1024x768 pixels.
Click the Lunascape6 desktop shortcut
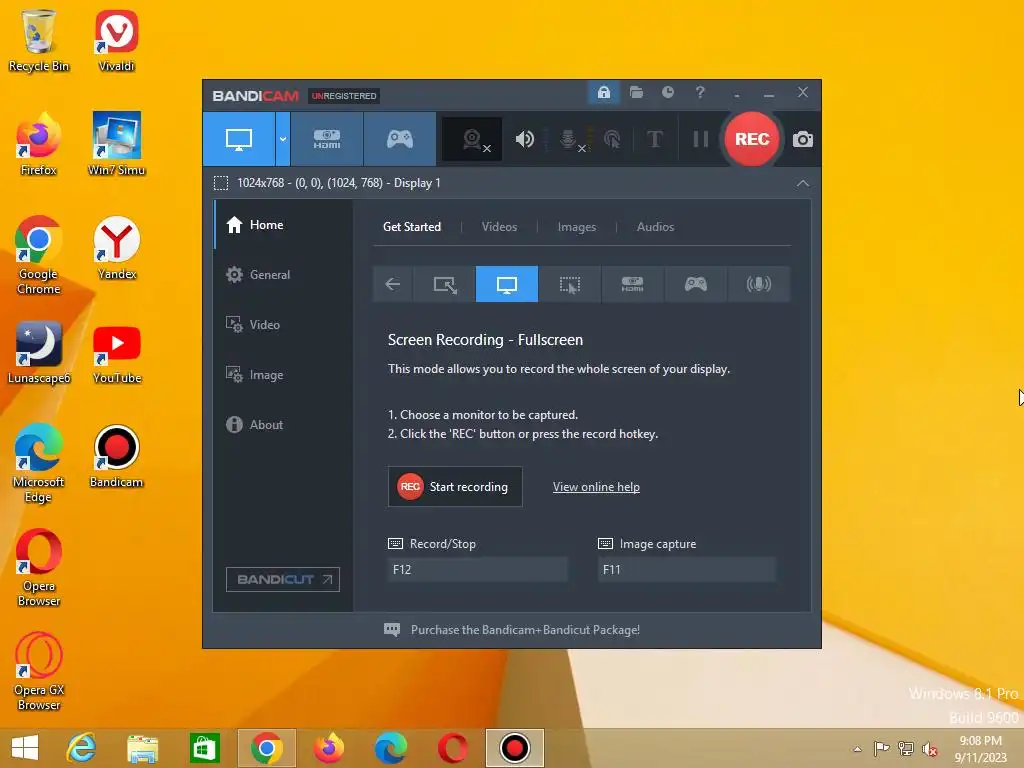coord(39,353)
